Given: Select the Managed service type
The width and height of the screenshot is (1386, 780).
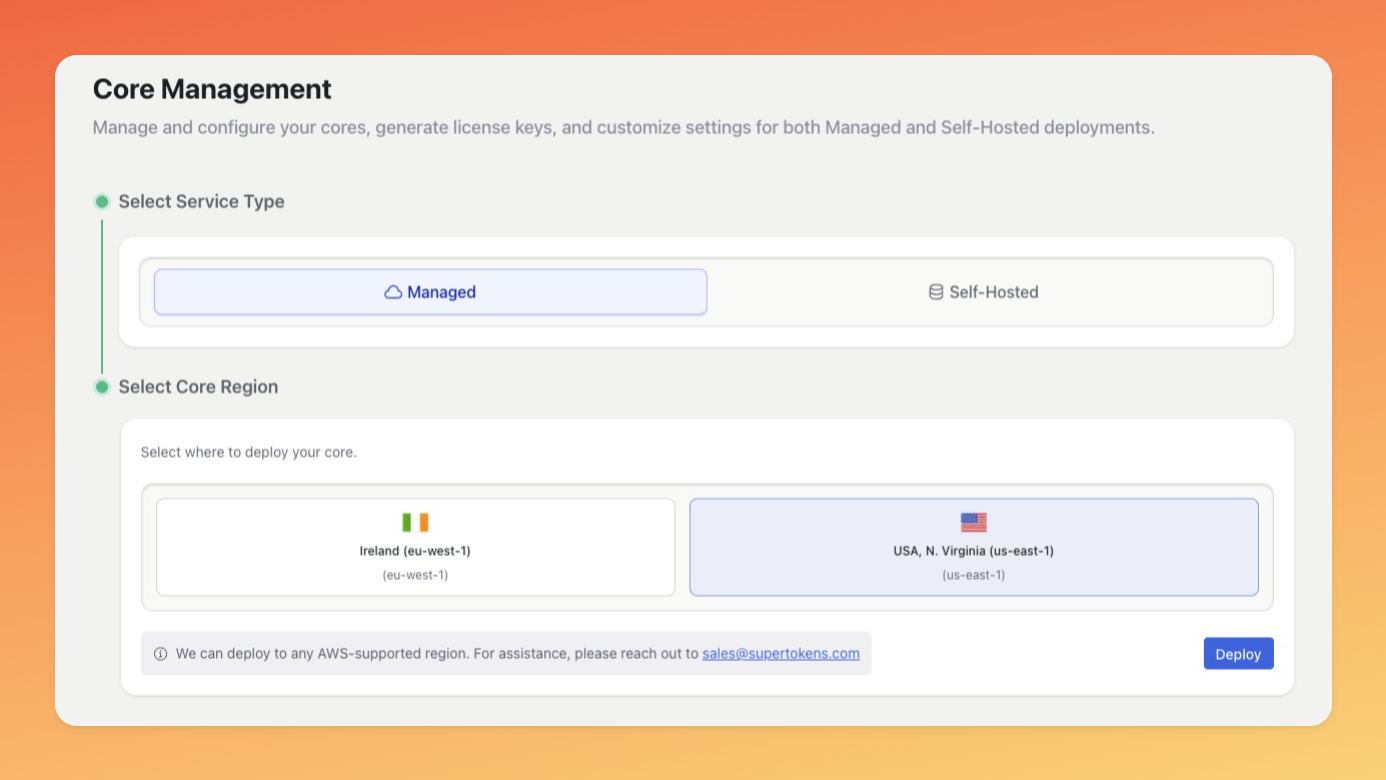Looking at the screenshot, I should pos(430,292).
